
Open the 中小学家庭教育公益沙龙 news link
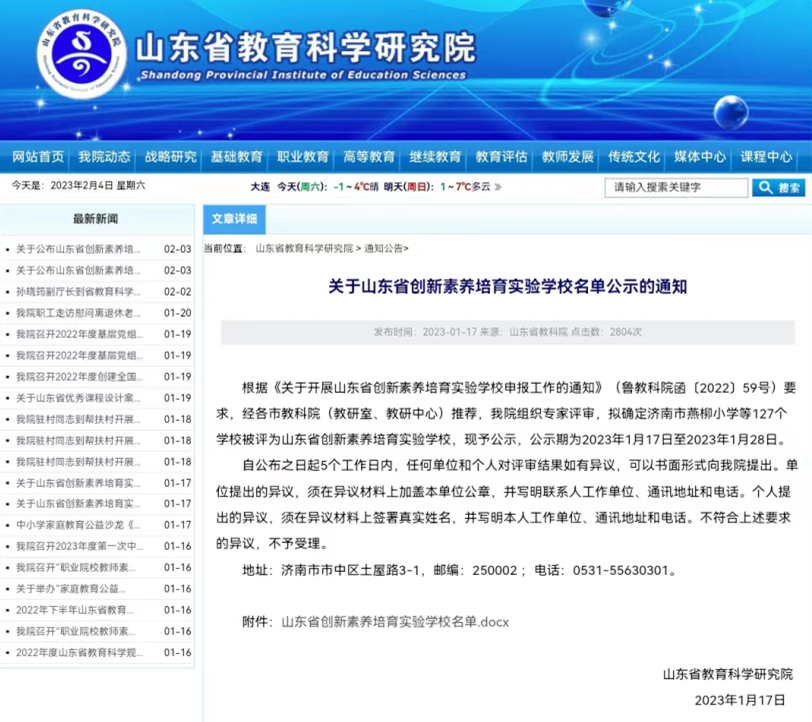point(78,525)
